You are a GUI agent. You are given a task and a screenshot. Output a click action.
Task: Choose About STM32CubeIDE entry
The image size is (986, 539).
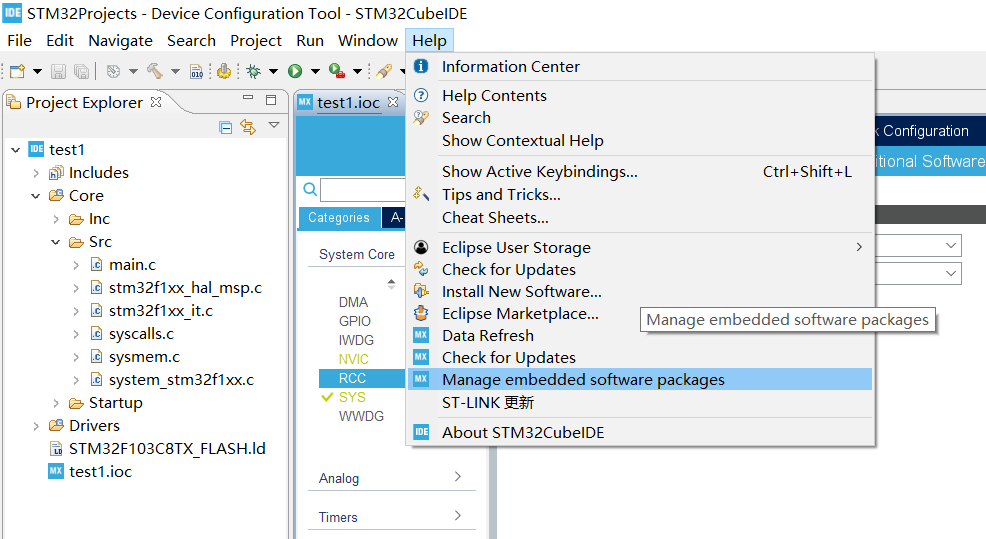tap(640, 433)
